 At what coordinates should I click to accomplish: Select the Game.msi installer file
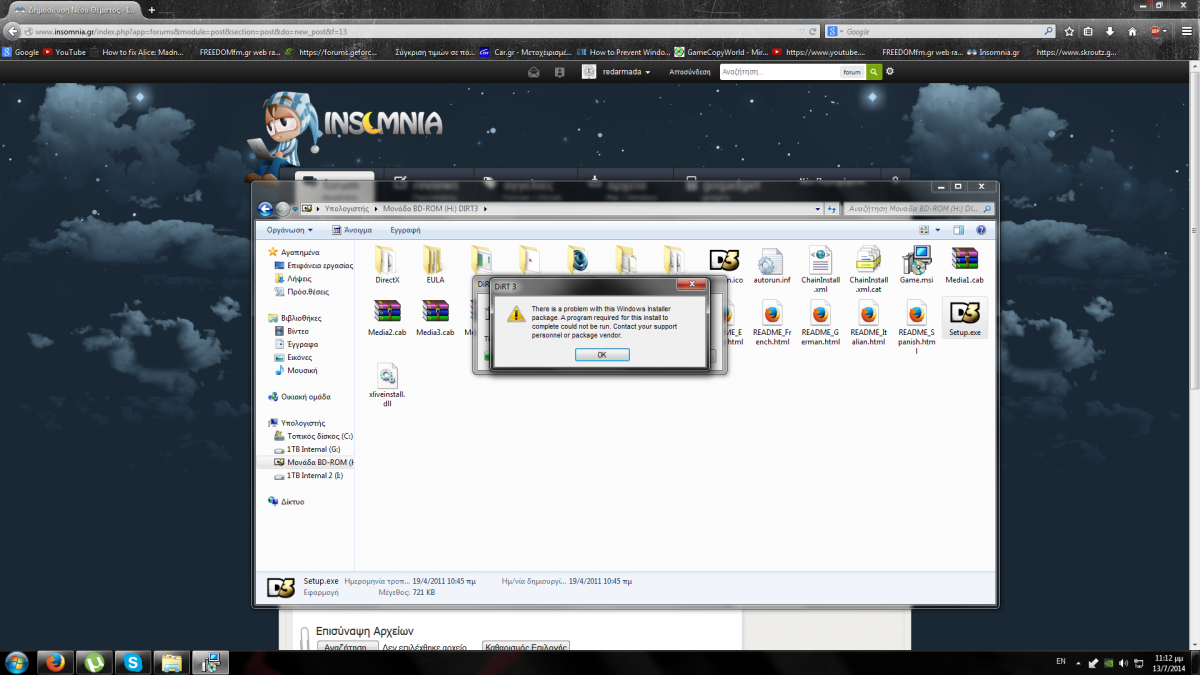coord(916,265)
